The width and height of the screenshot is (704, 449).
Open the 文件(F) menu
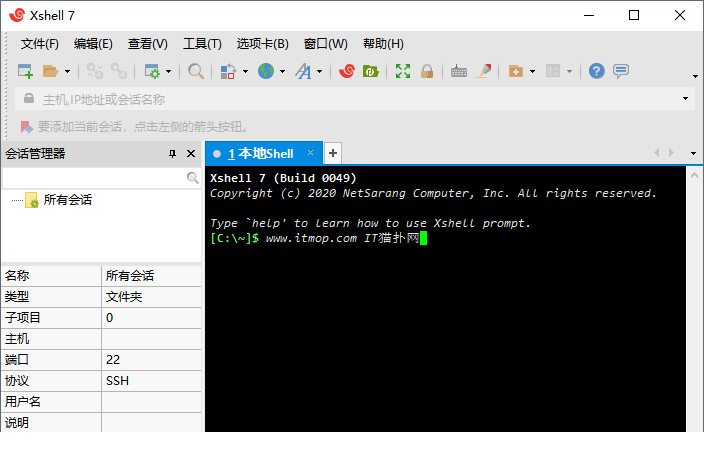tap(40, 44)
